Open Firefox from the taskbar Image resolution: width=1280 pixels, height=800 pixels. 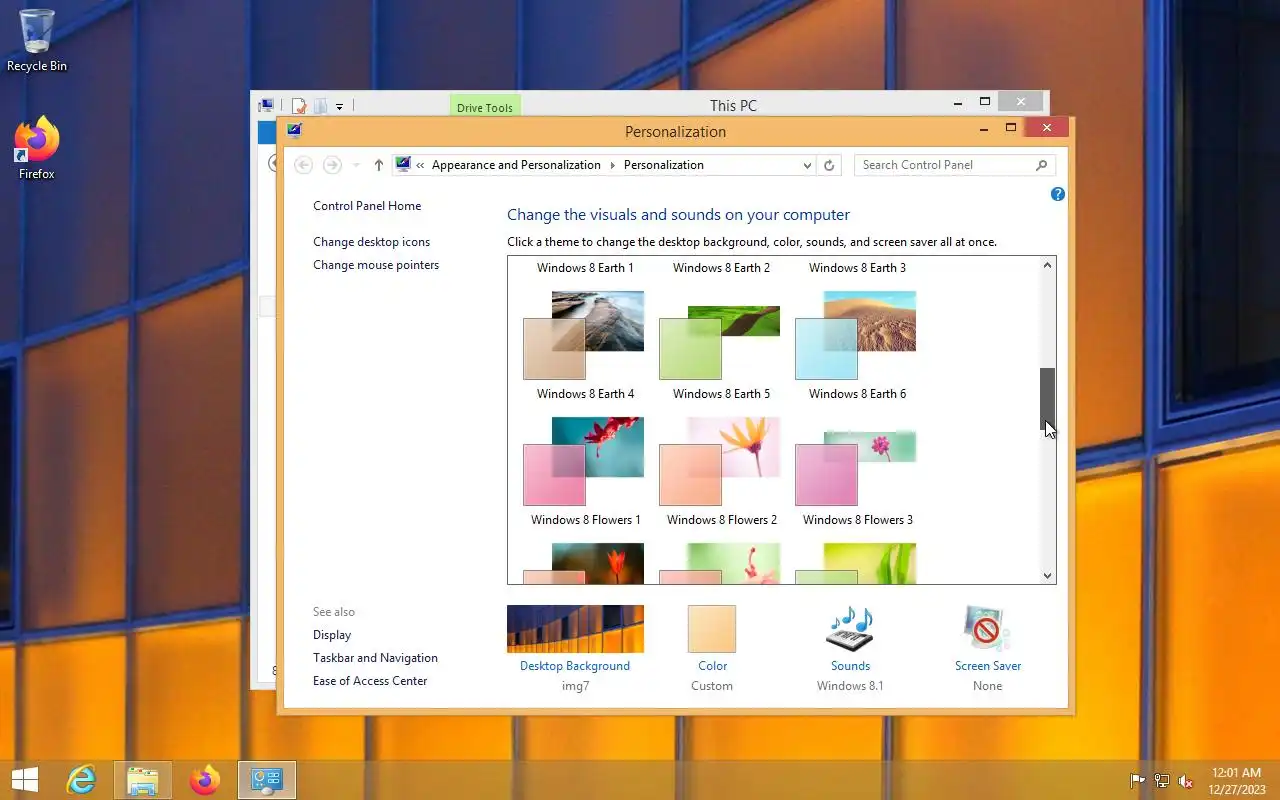tap(205, 780)
